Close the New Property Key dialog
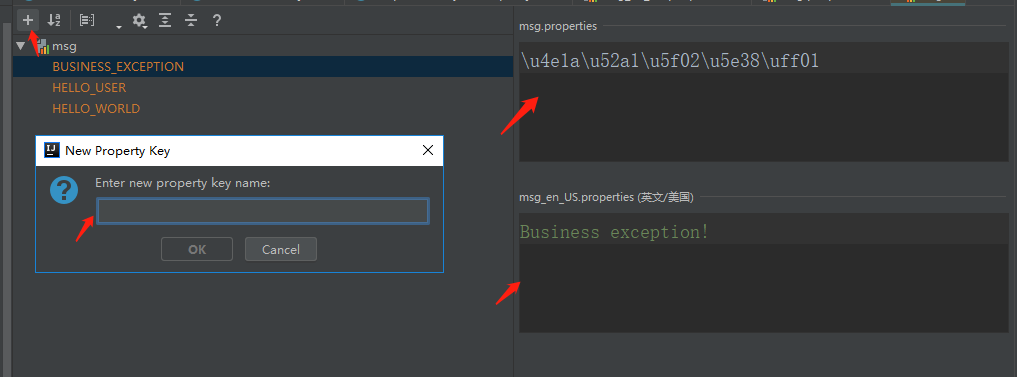1017x377 pixels. coord(427,151)
